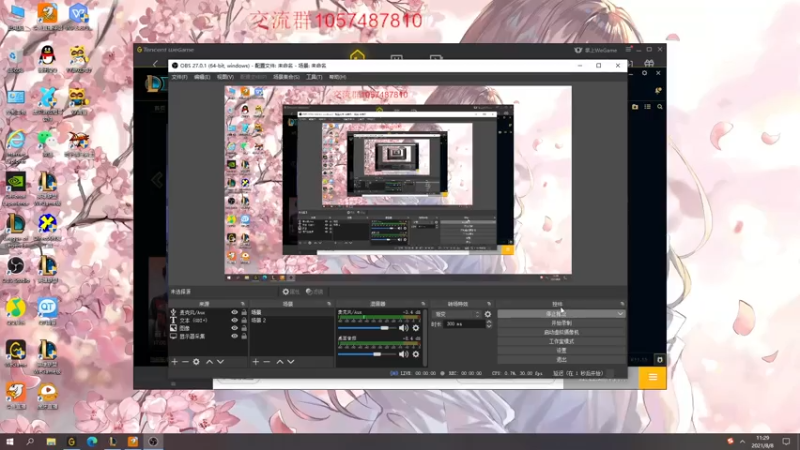The height and width of the screenshot is (450, 800).
Task: Mute the 桌面音频 mixer channel speaker icon
Action: point(404,354)
